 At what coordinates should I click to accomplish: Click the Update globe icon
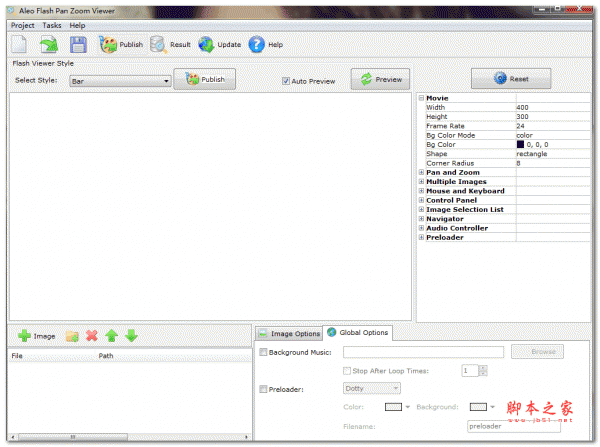[x=206, y=44]
